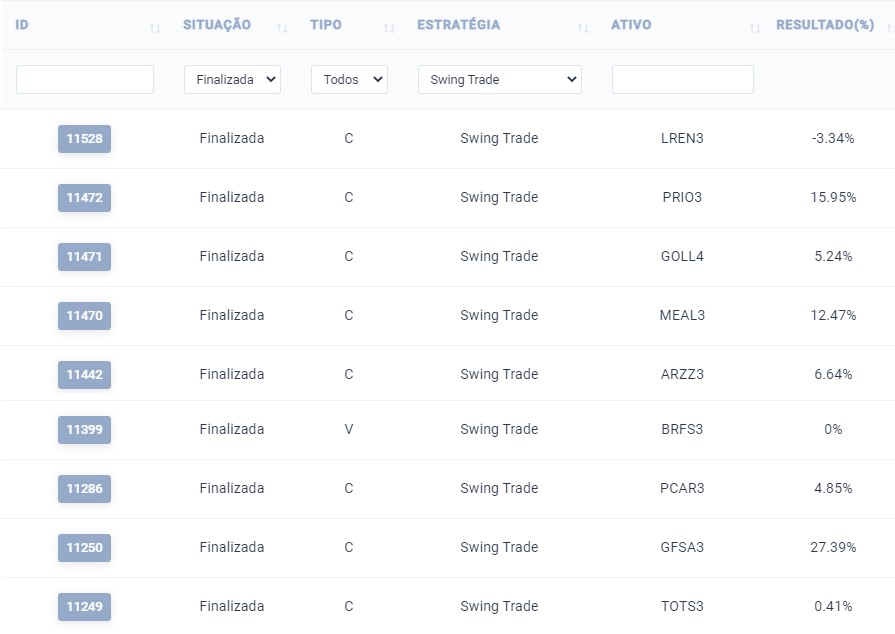Open operation 11249 for TOTS3

[84, 607]
